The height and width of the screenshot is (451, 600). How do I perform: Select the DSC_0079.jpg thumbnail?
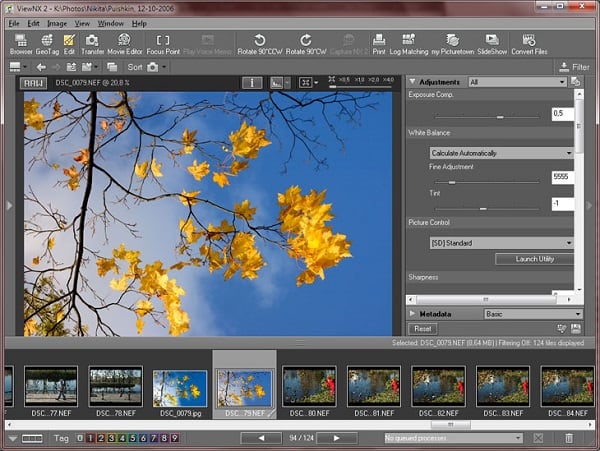click(180, 387)
